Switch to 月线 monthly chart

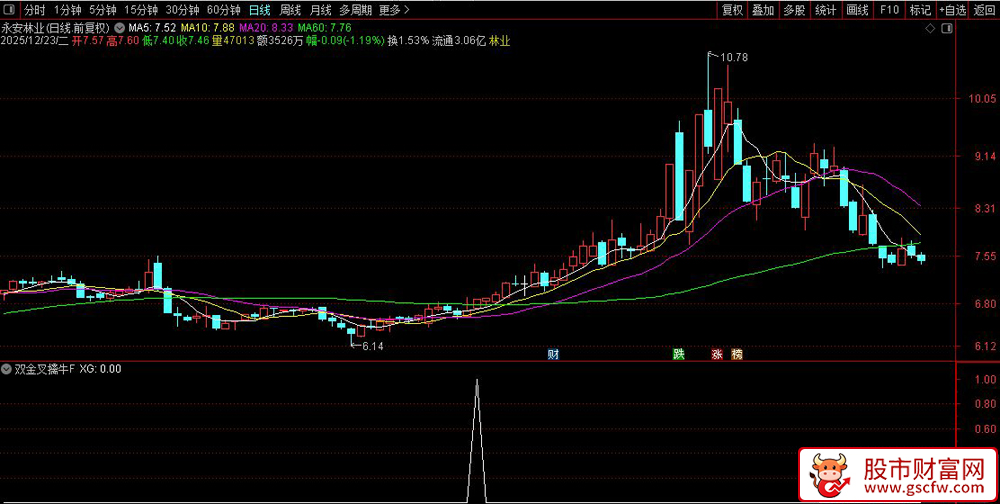[x=320, y=10]
